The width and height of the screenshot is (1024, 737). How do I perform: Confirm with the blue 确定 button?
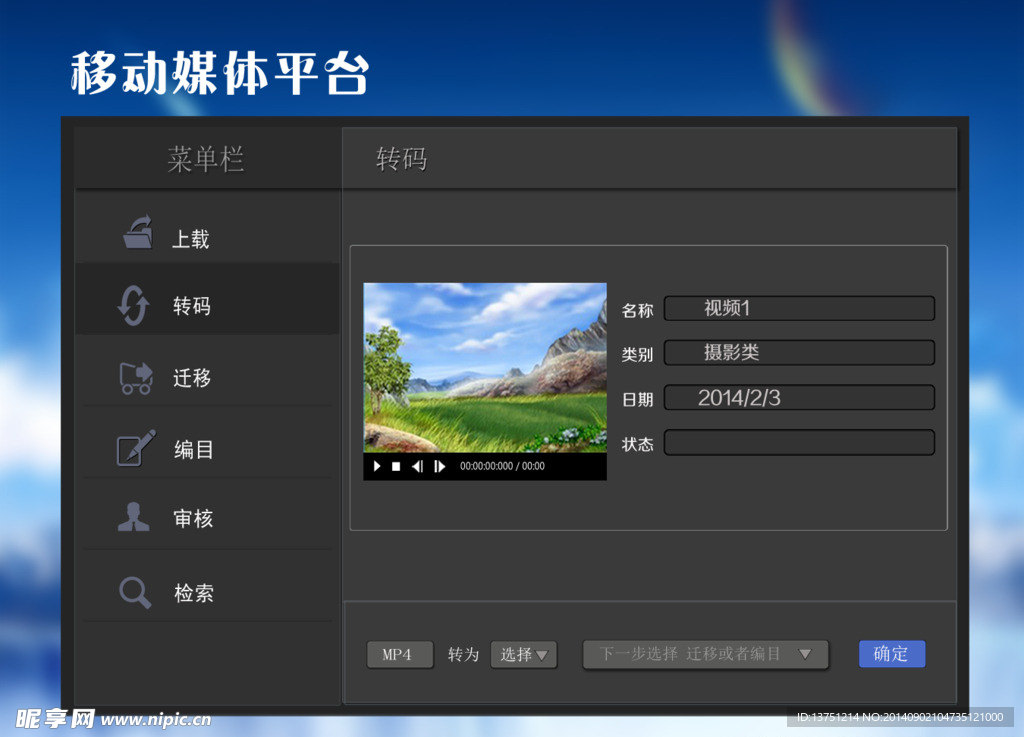pos(891,653)
